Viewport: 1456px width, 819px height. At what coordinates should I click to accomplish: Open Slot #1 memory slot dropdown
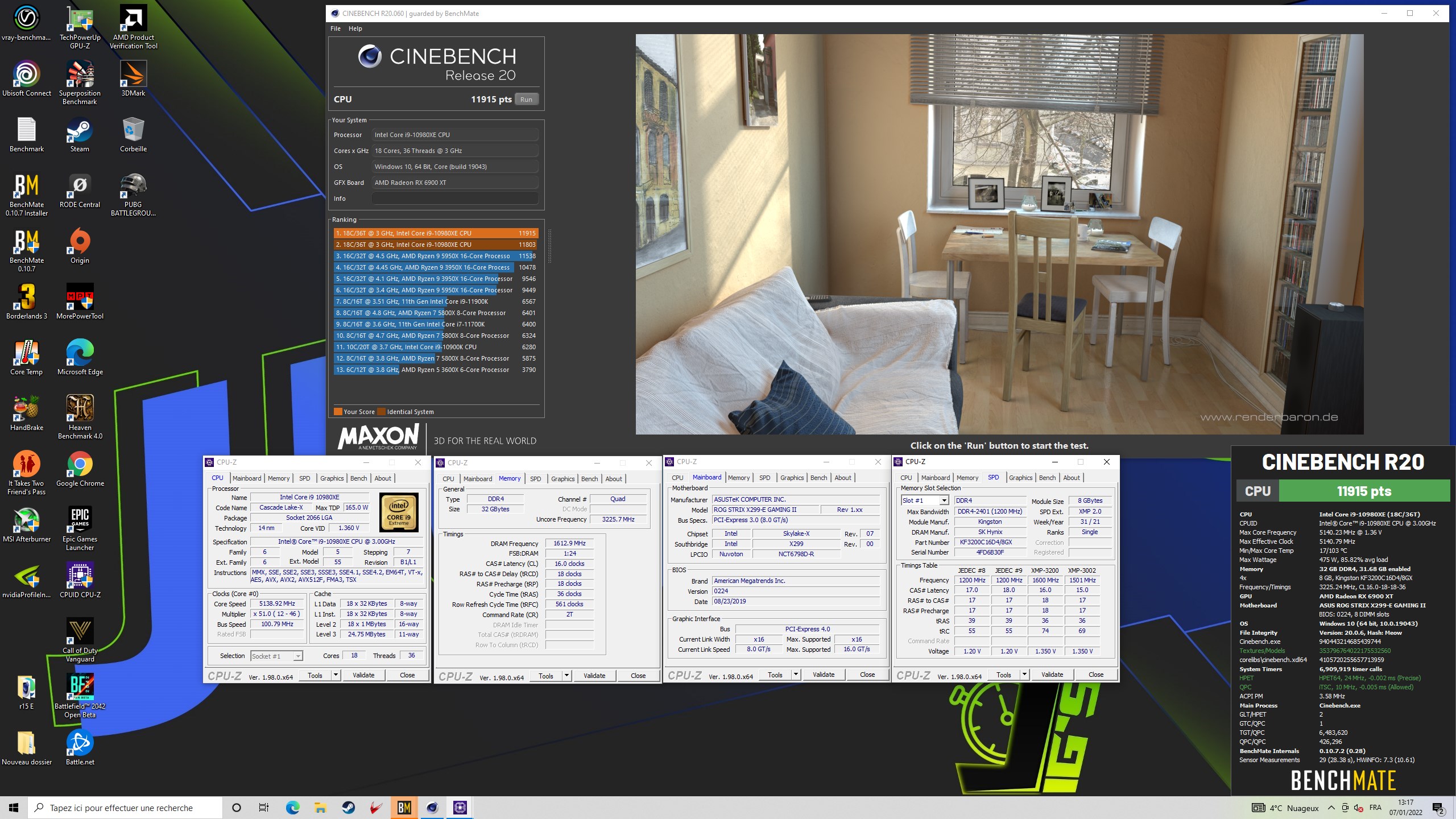click(925, 500)
